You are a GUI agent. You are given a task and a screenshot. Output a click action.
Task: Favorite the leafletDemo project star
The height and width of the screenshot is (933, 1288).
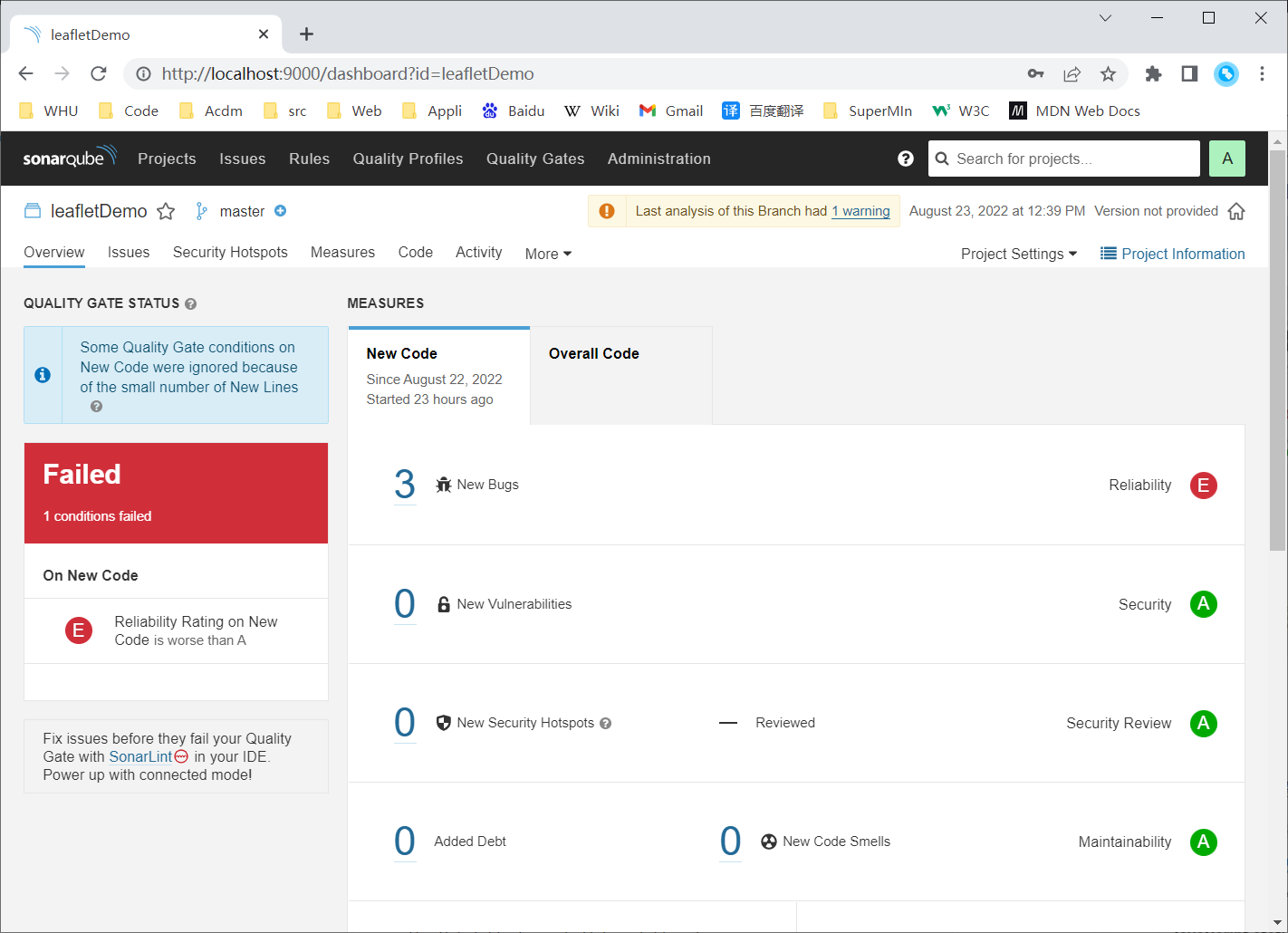click(166, 211)
